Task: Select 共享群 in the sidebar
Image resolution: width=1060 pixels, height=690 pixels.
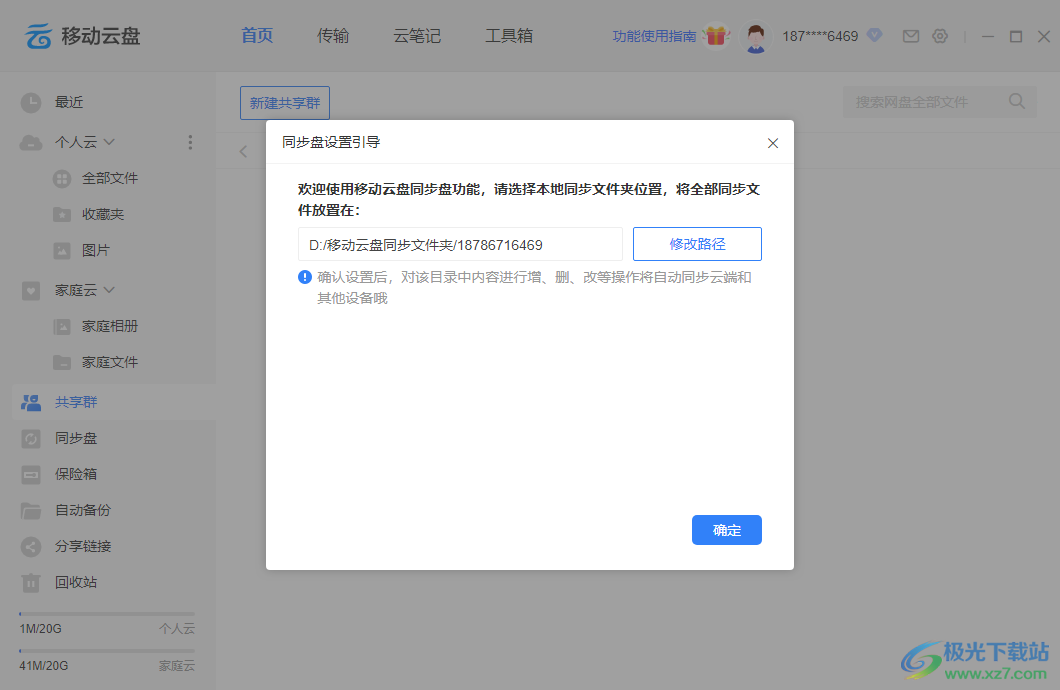Action: tap(114, 402)
